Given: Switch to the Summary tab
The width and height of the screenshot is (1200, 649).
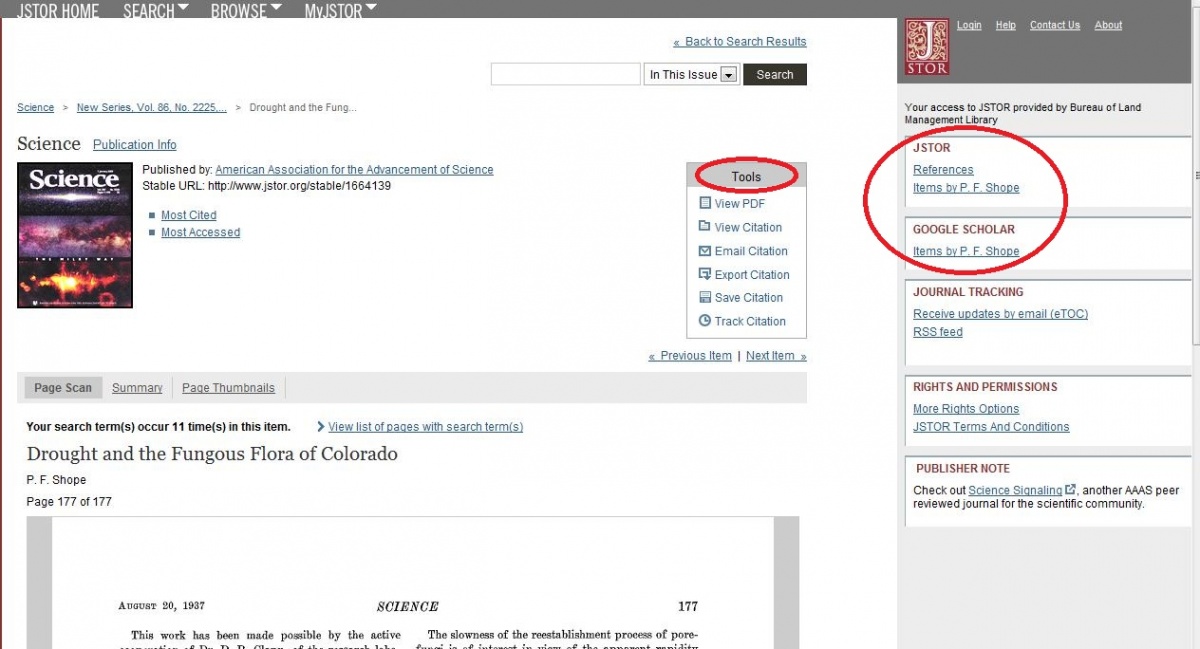Looking at the screenshot, I should tap(137, 387).
